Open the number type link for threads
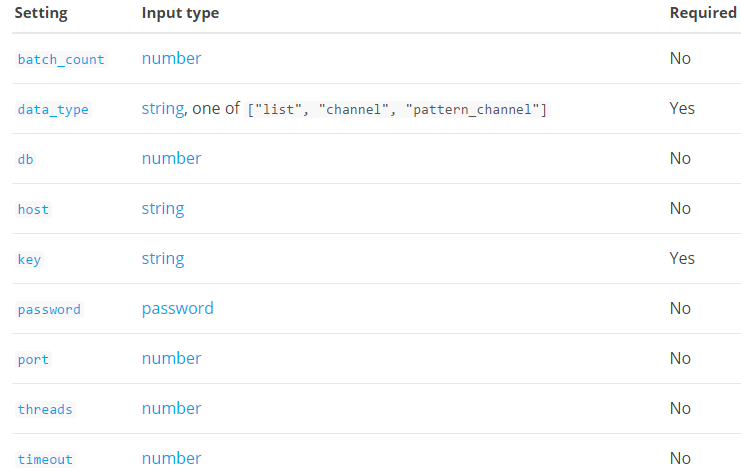The height and width of the screenshot is (475, 741). pos(171,408)
